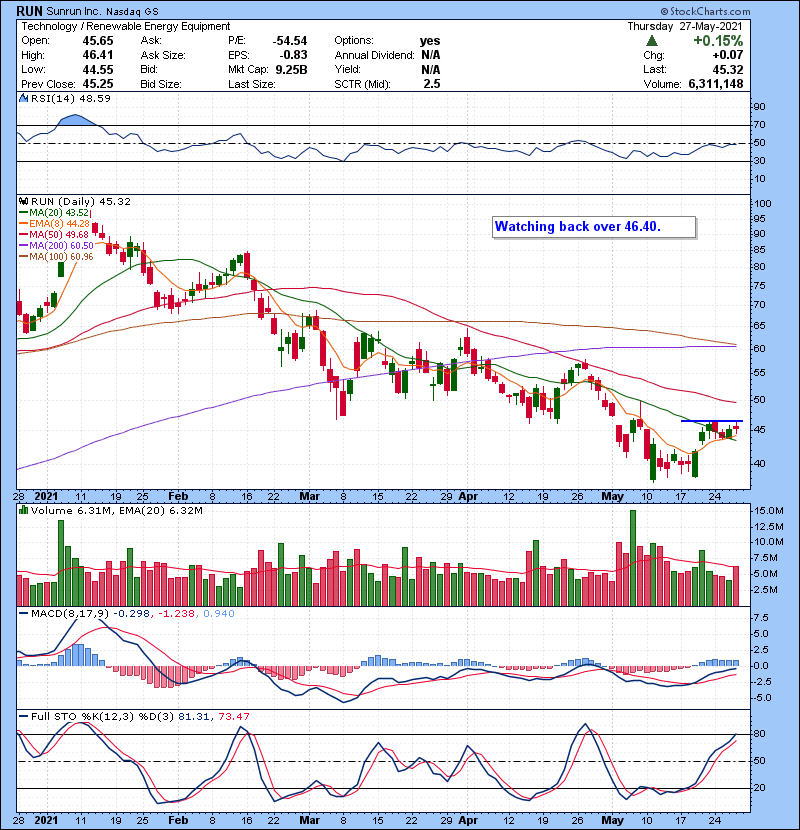Viewport: 800px width, 830px height.
Task: Click the MA(200) 60.50 legend entry
Action: 56,246
